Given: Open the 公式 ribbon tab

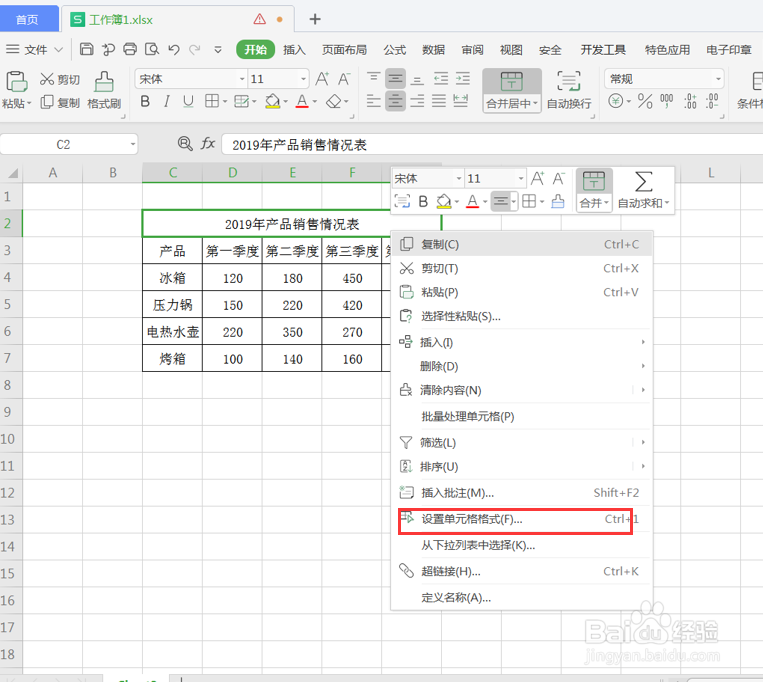Looking at the screenshot, I should click(x=395, y=50).
